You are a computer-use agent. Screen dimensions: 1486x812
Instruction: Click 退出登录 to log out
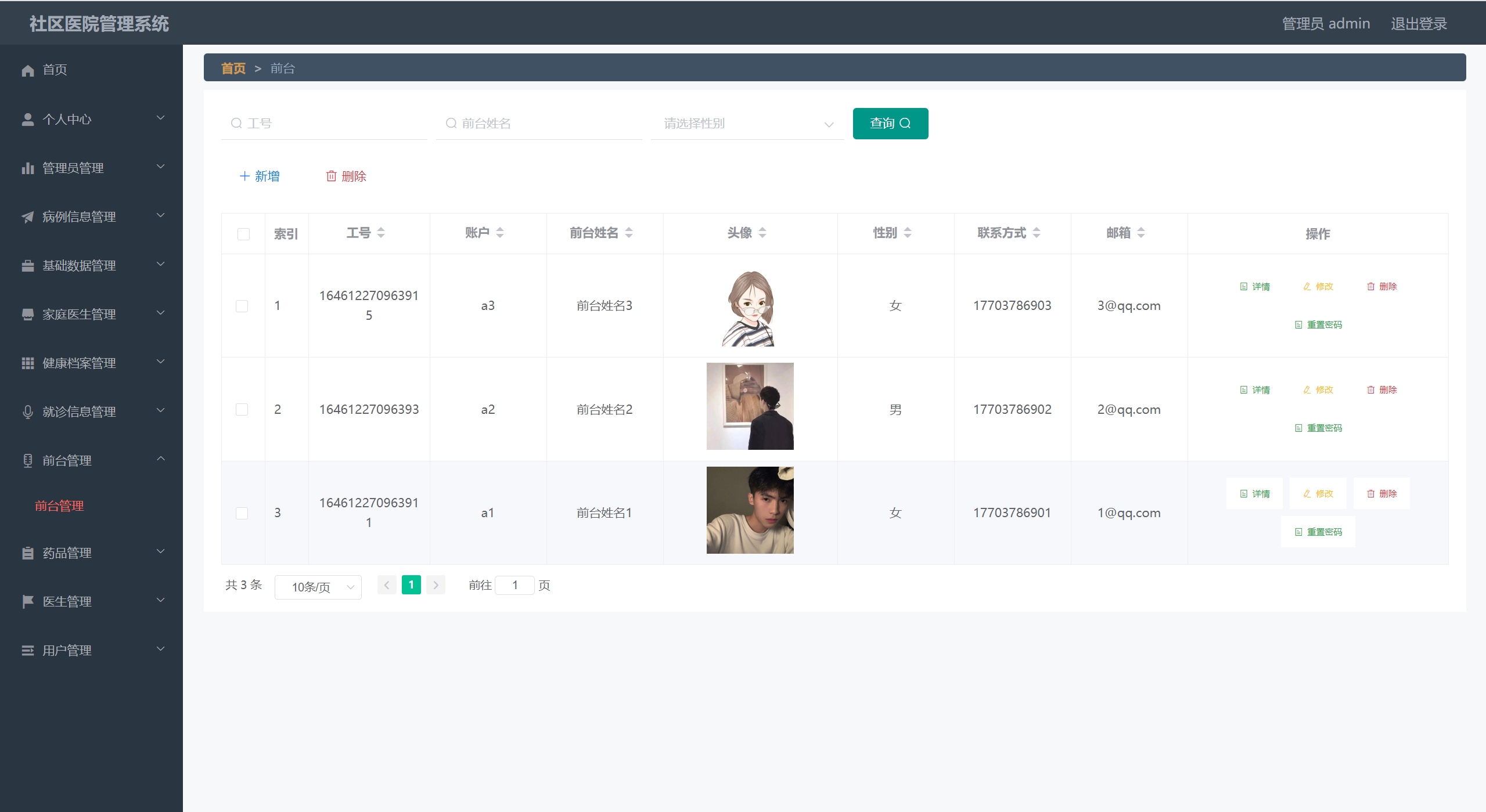1418,24
